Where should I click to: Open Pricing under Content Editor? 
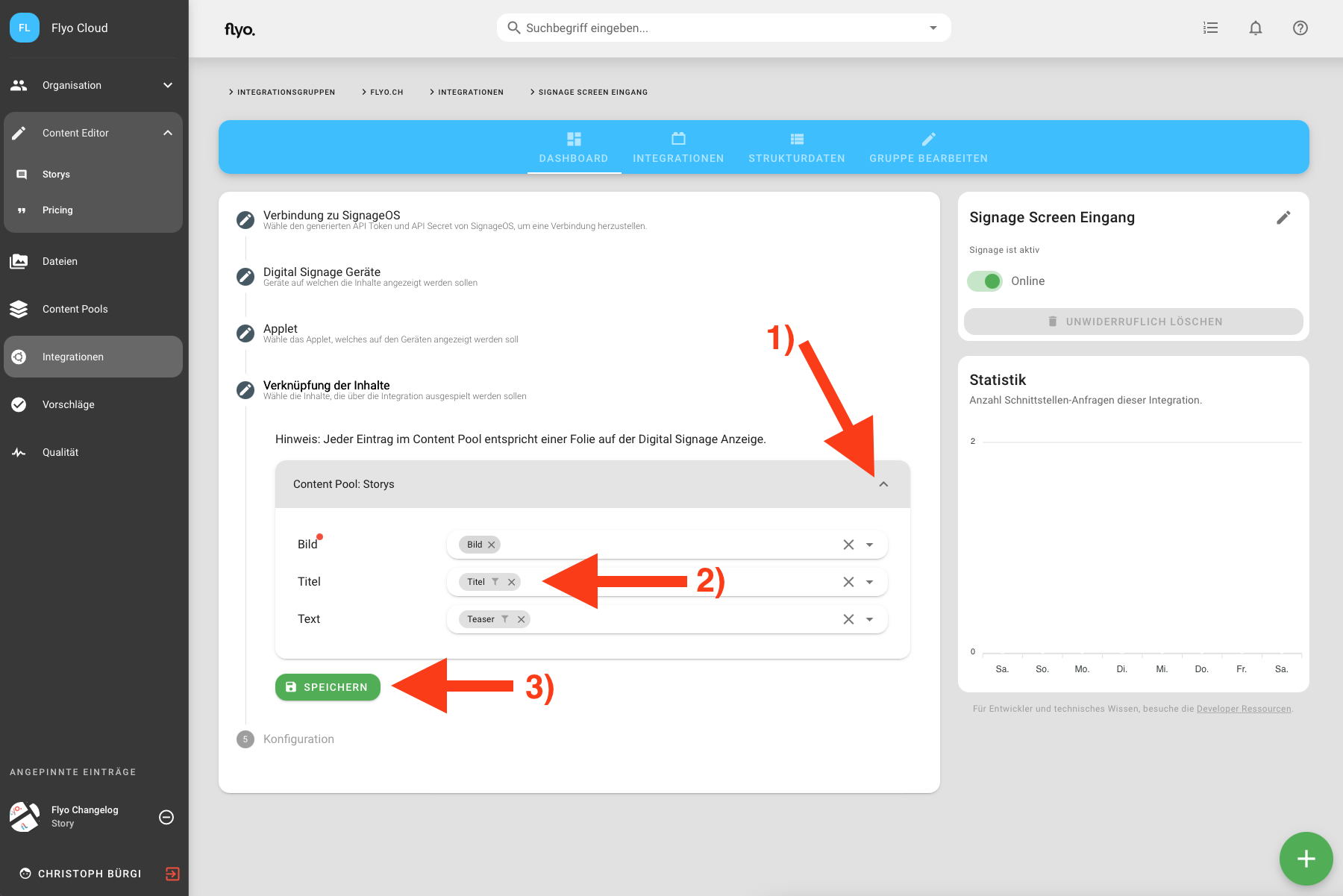pos(93,210)
